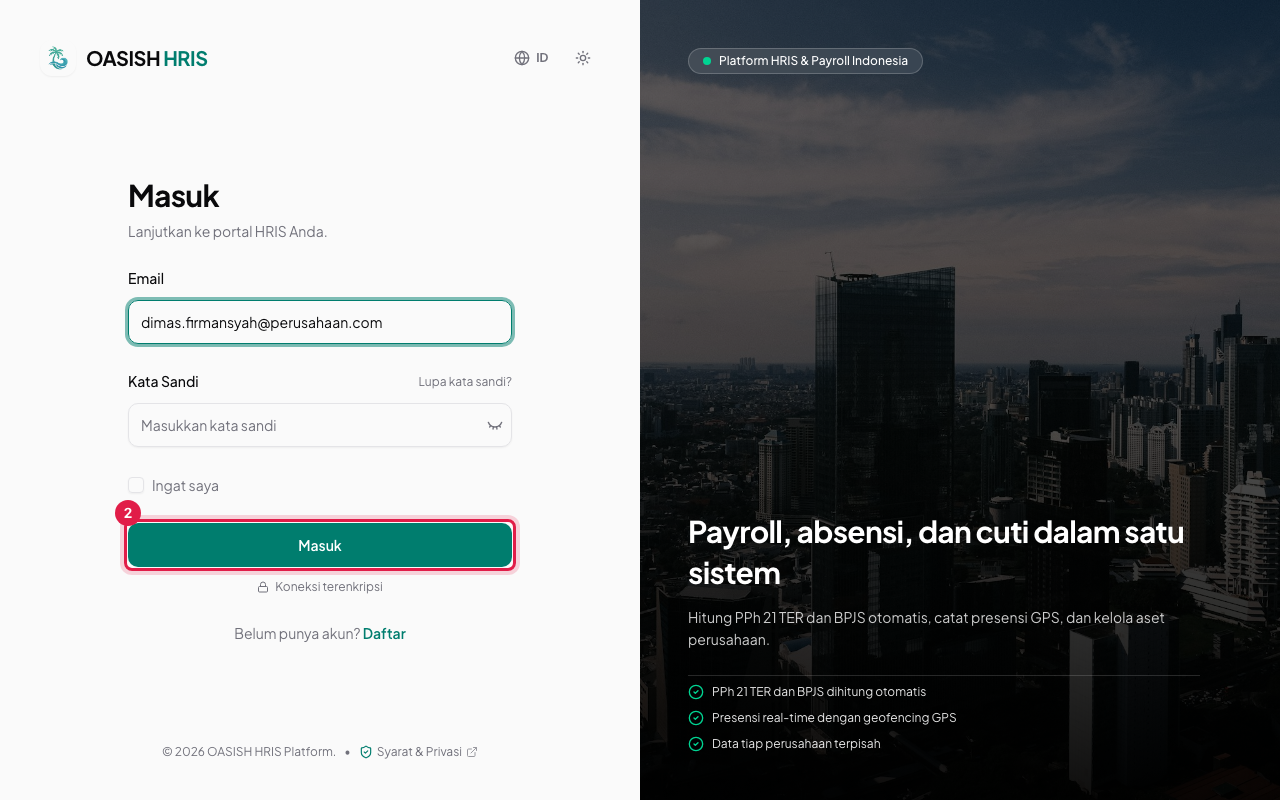Screen dimensions: 1280x800
Task: Click the lock icon beside Koneksi terenkripsi
Action: (263, 587)
